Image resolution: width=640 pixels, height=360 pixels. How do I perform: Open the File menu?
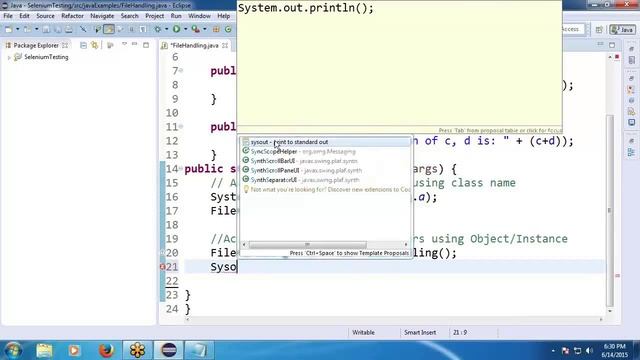(x=8, y=16)
